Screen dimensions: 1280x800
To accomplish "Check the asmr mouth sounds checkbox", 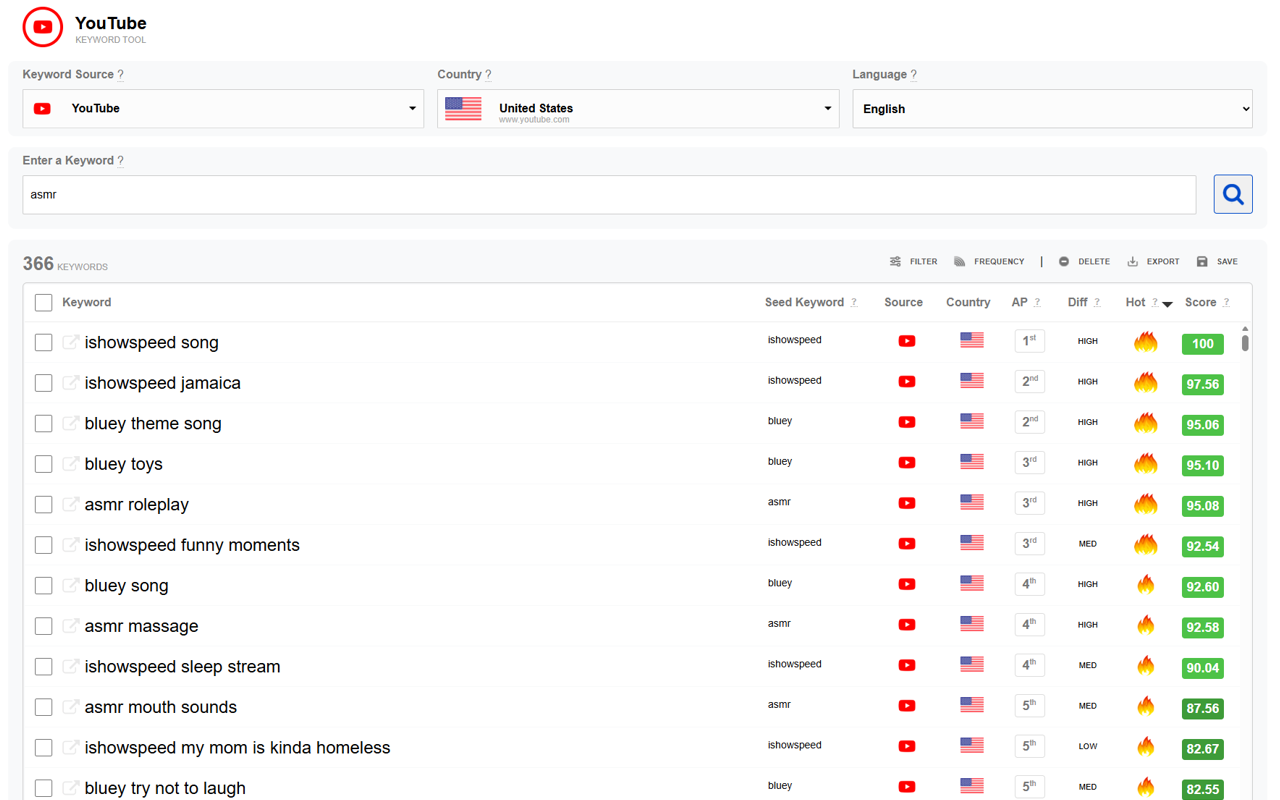I will (x=43, y=707).
